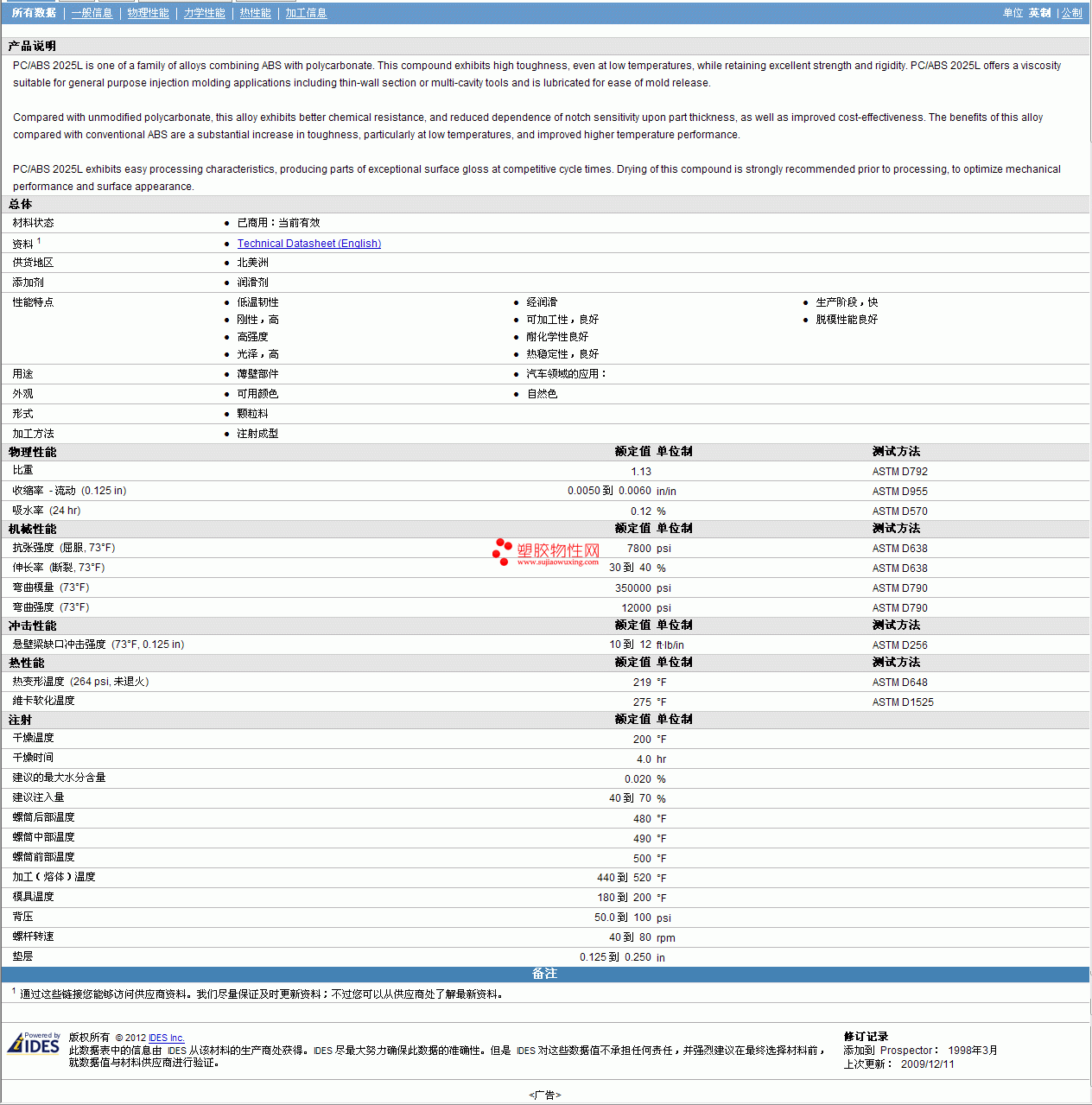
Task: Click the 汽车领域的应用 item
Action: point(566,374)
